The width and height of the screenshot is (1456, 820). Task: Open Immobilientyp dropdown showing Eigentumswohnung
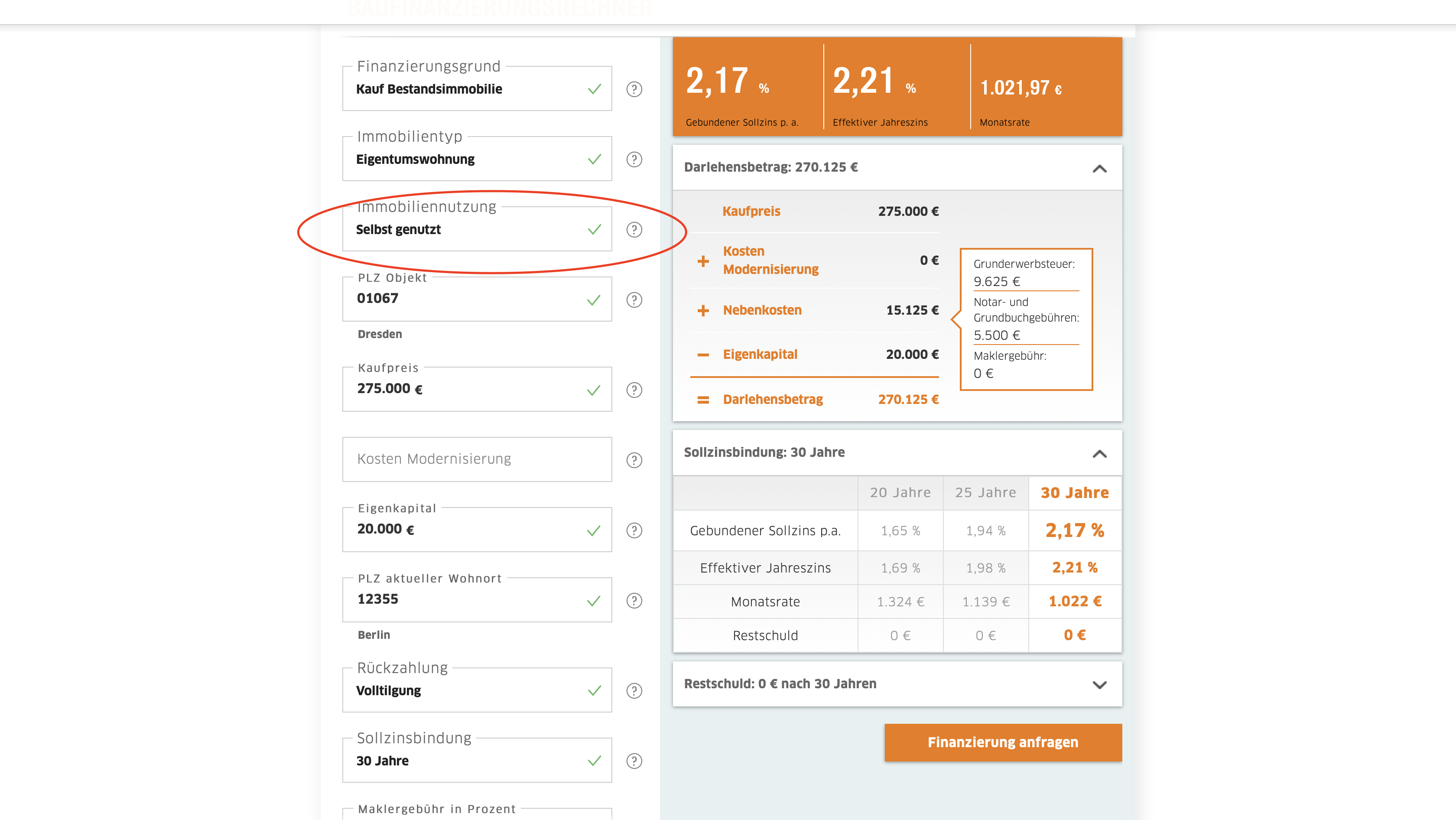[x=477, y=159]
